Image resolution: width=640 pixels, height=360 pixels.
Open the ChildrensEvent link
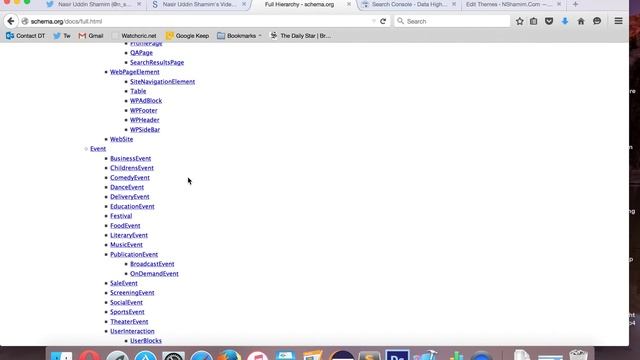pyautogui.click(x=132, y=168)
